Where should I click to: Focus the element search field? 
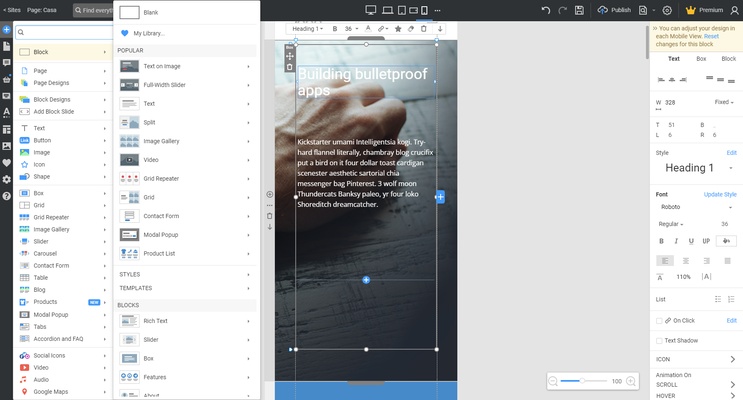64,32
